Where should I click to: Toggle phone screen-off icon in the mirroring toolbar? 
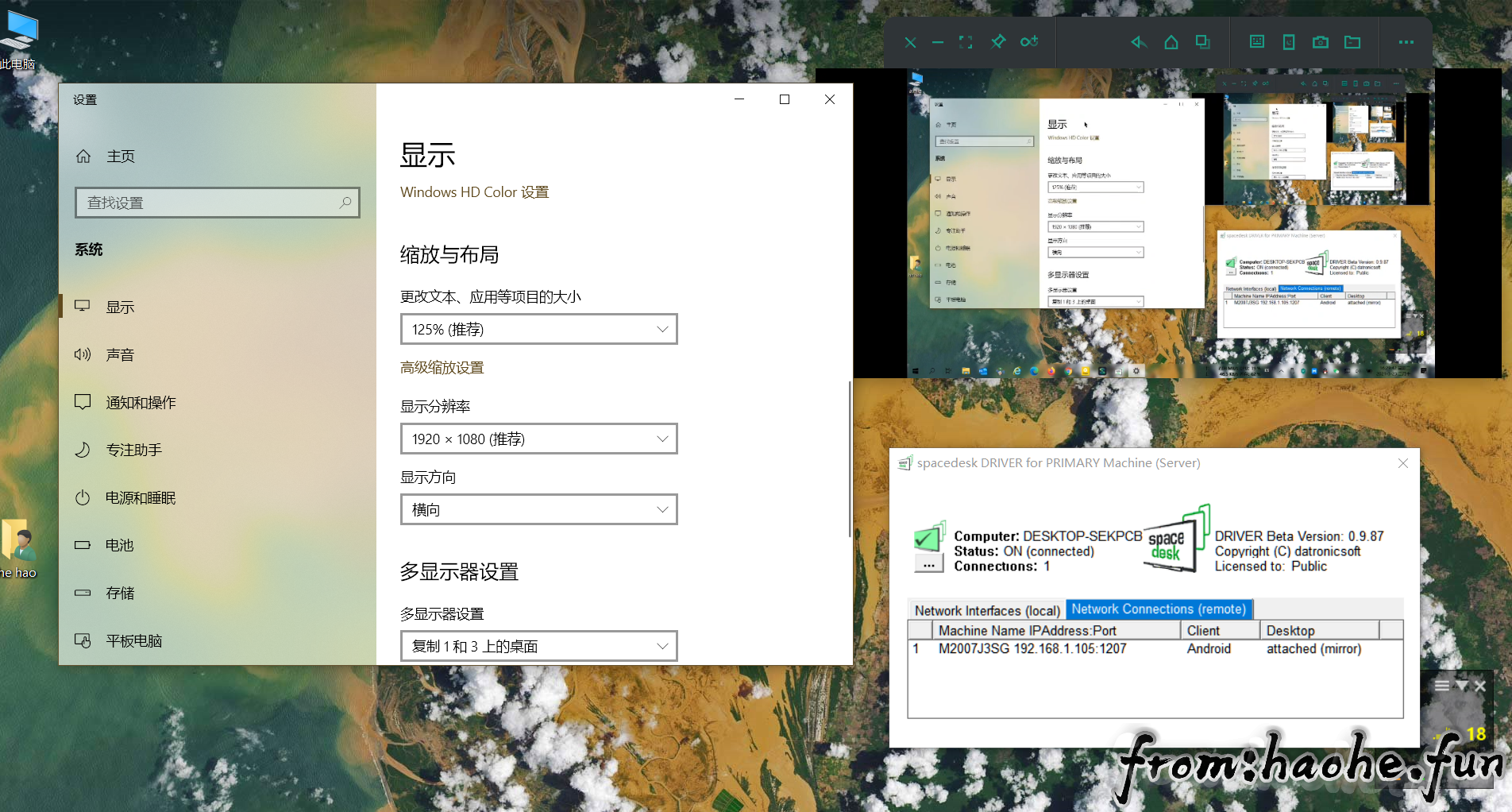(1289, 42)
